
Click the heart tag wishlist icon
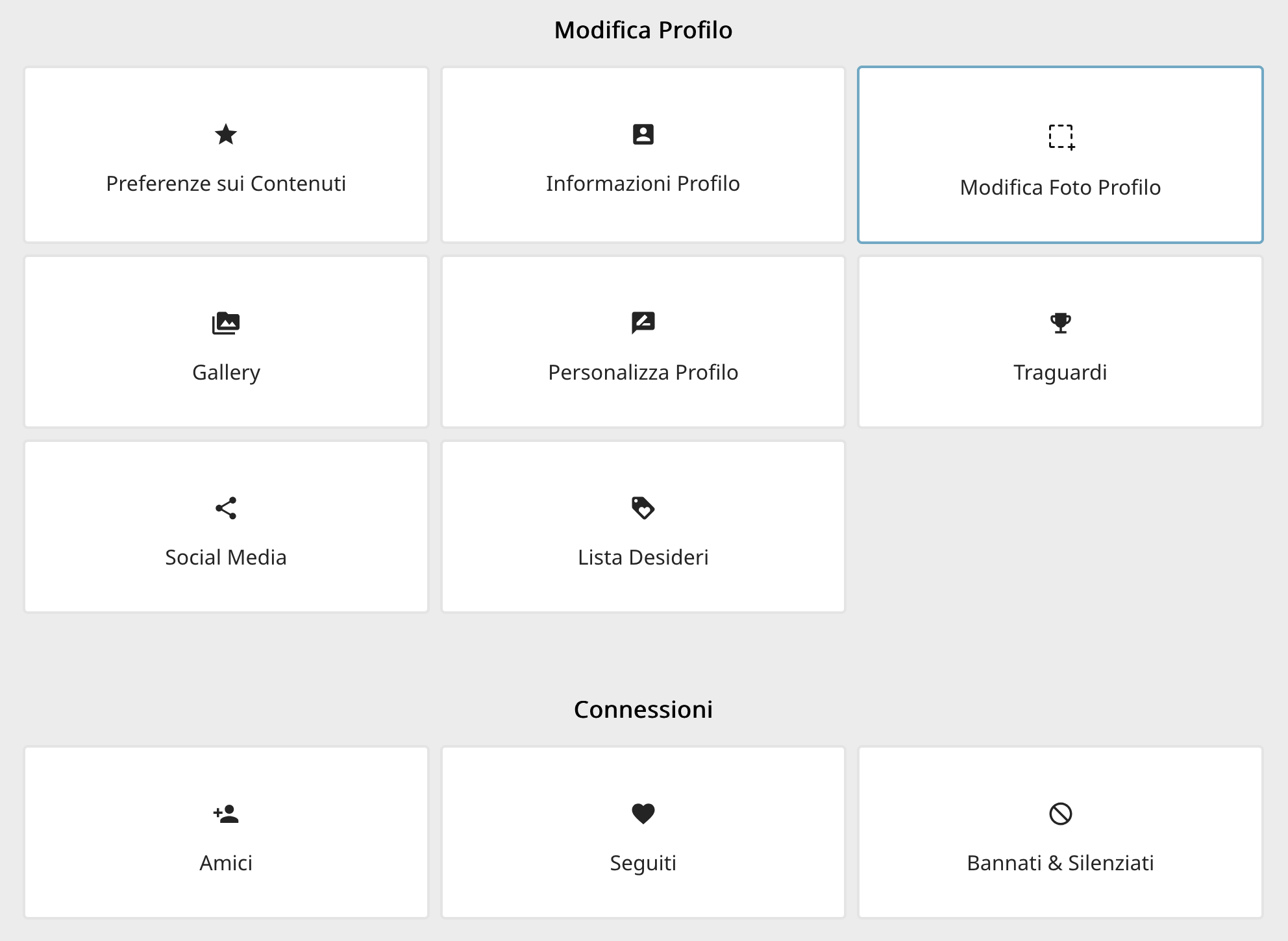tap(643, 508)
